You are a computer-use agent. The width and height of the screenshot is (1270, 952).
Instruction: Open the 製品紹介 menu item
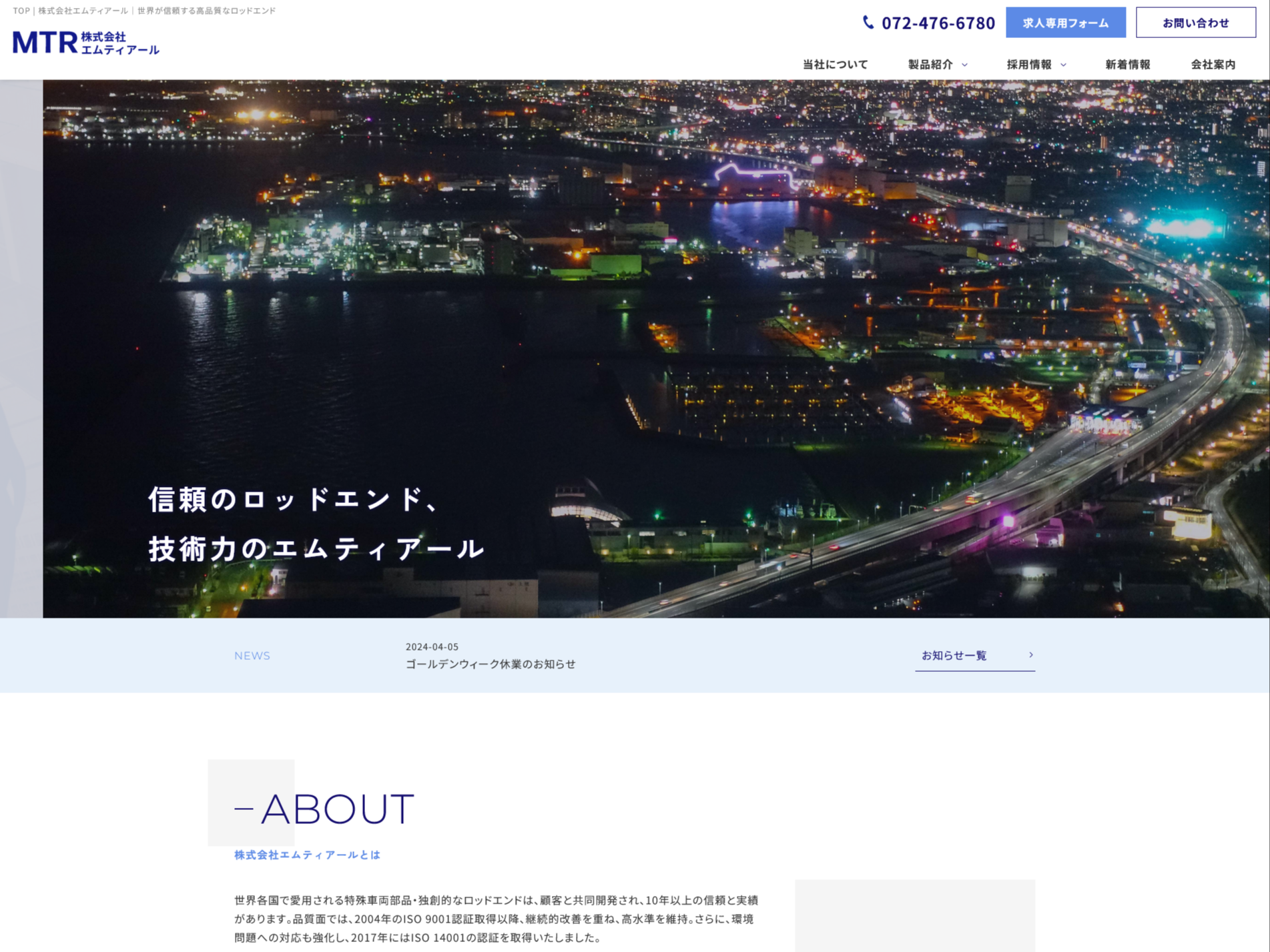coord(930,64)
